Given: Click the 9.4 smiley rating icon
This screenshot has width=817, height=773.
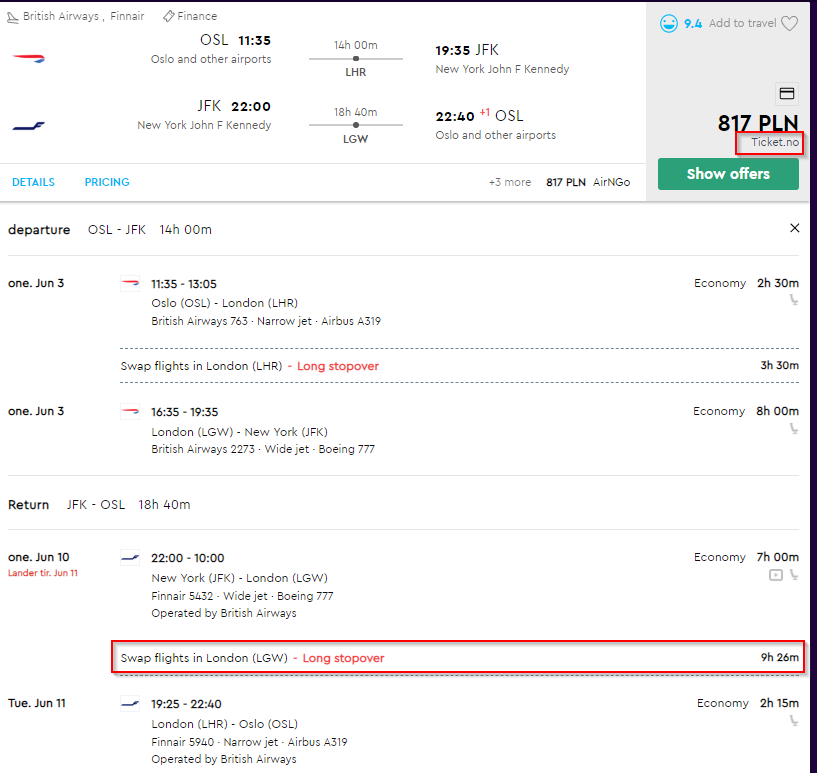Looking at the screenshot, I should pos(669,23).
